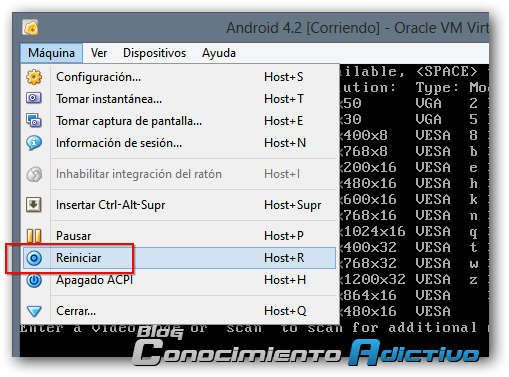Screen dimensions: 509x377
Task: Click the Host+Supr shortcut text
Action: pyautogui.click(x=293, y=205)
